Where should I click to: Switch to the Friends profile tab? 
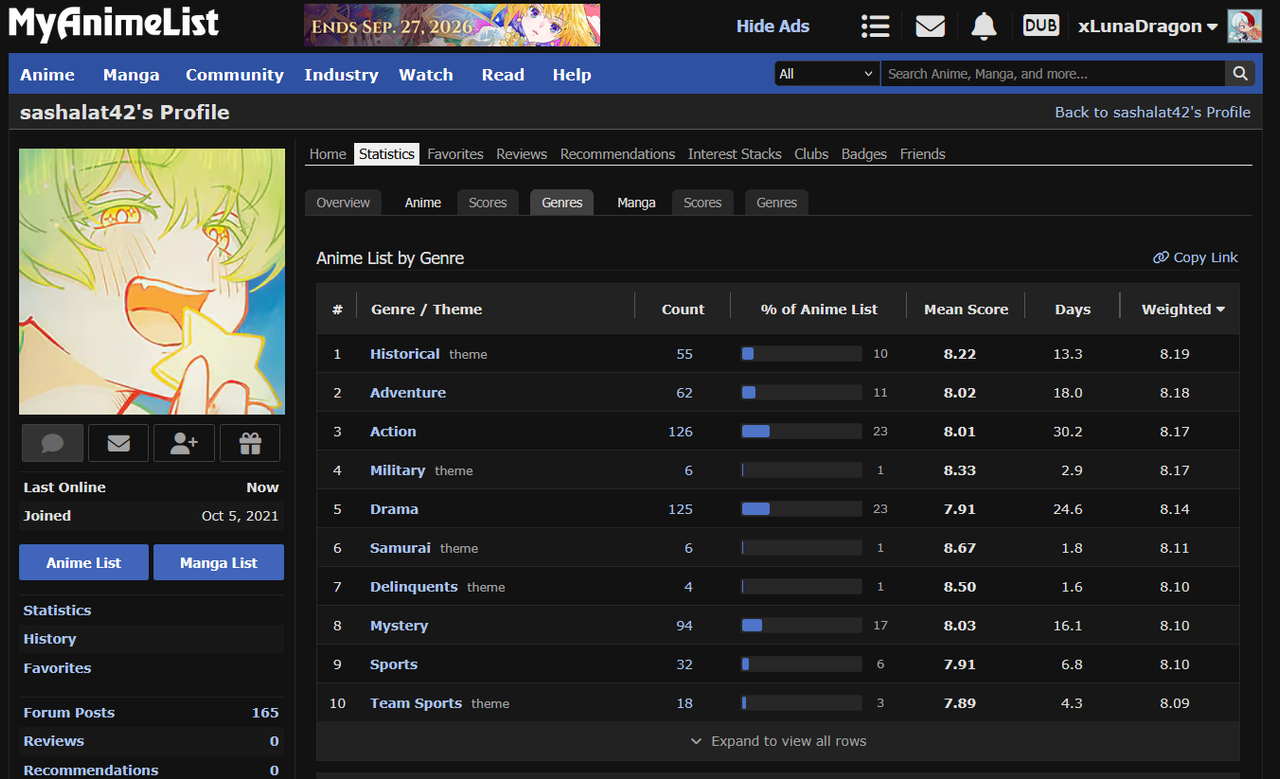(x=923, y=154)
